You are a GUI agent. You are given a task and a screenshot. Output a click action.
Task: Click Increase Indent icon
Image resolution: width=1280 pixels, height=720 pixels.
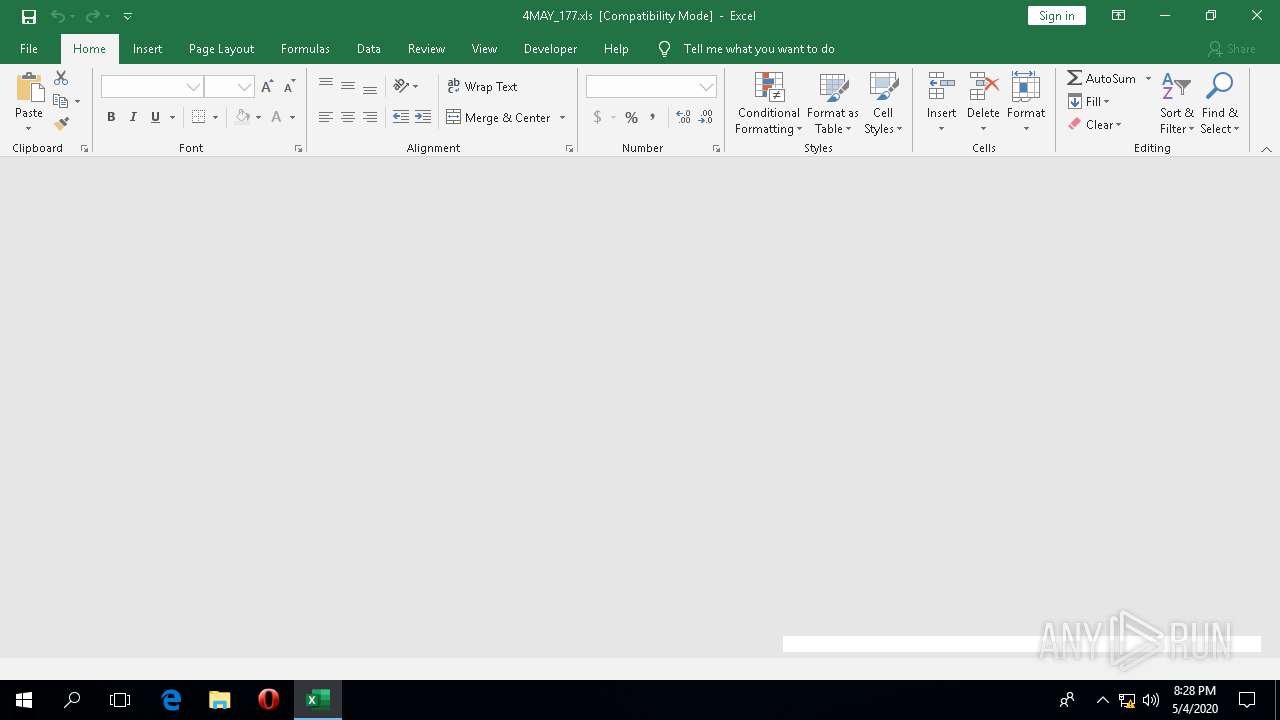point(423,117)
